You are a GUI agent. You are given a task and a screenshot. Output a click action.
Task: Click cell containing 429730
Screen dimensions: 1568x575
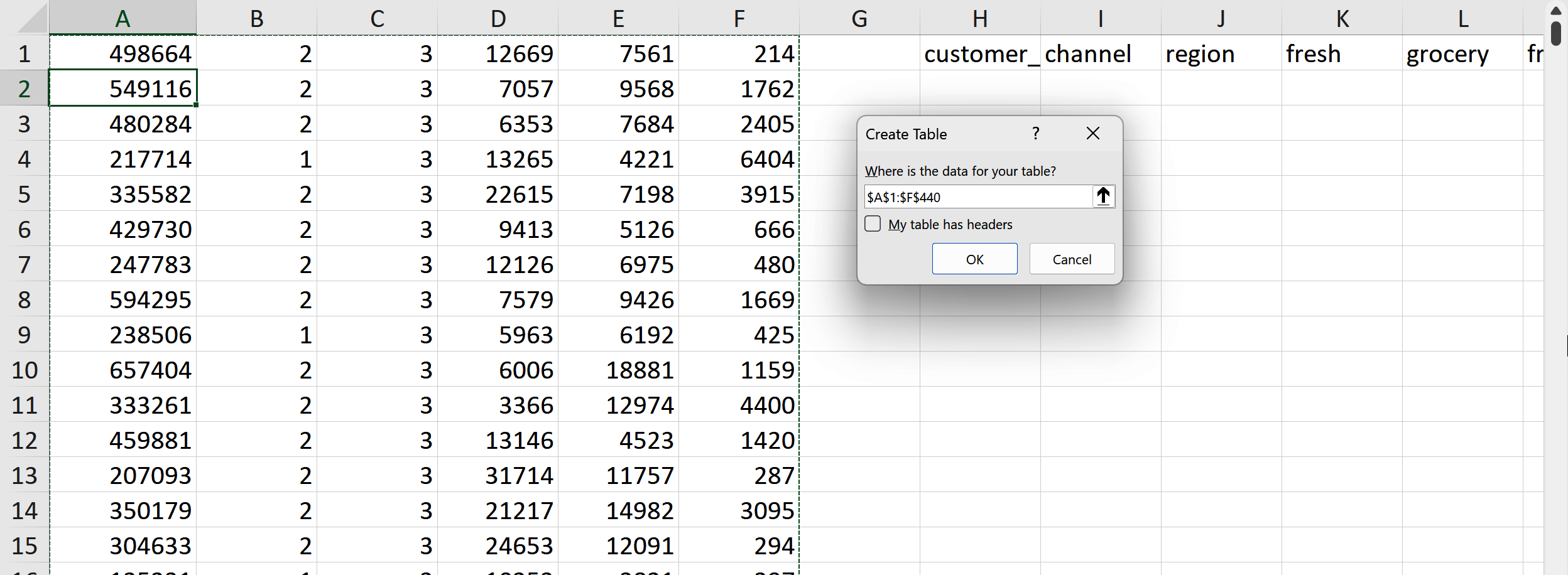pos(123,229)
